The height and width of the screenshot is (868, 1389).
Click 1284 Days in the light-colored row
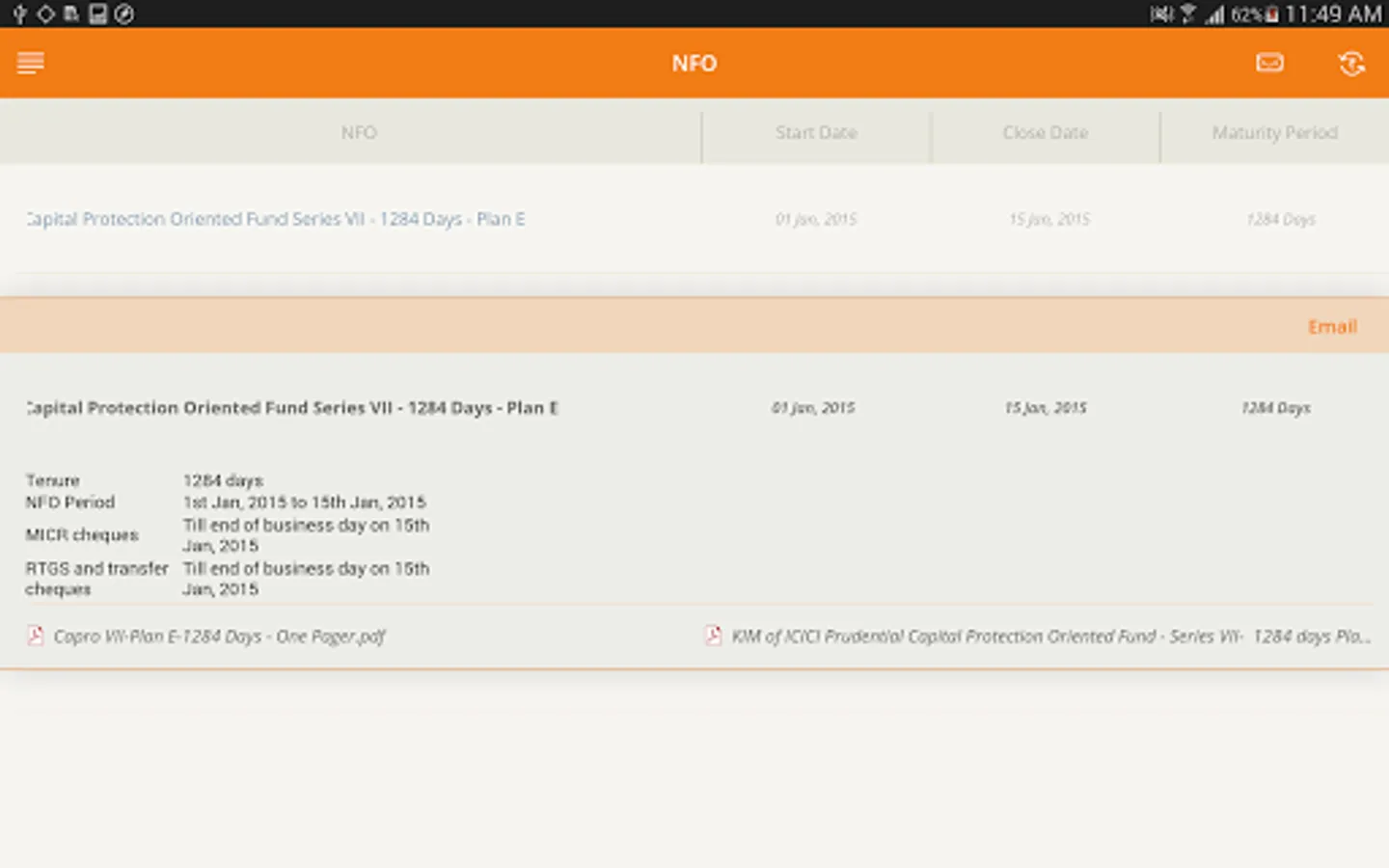click(1281, 219)
